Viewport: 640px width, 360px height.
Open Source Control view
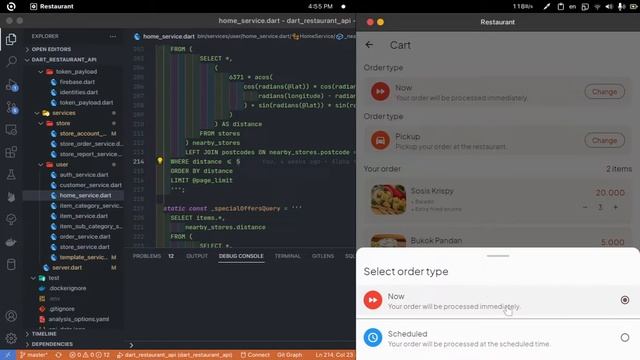(11, 107)
